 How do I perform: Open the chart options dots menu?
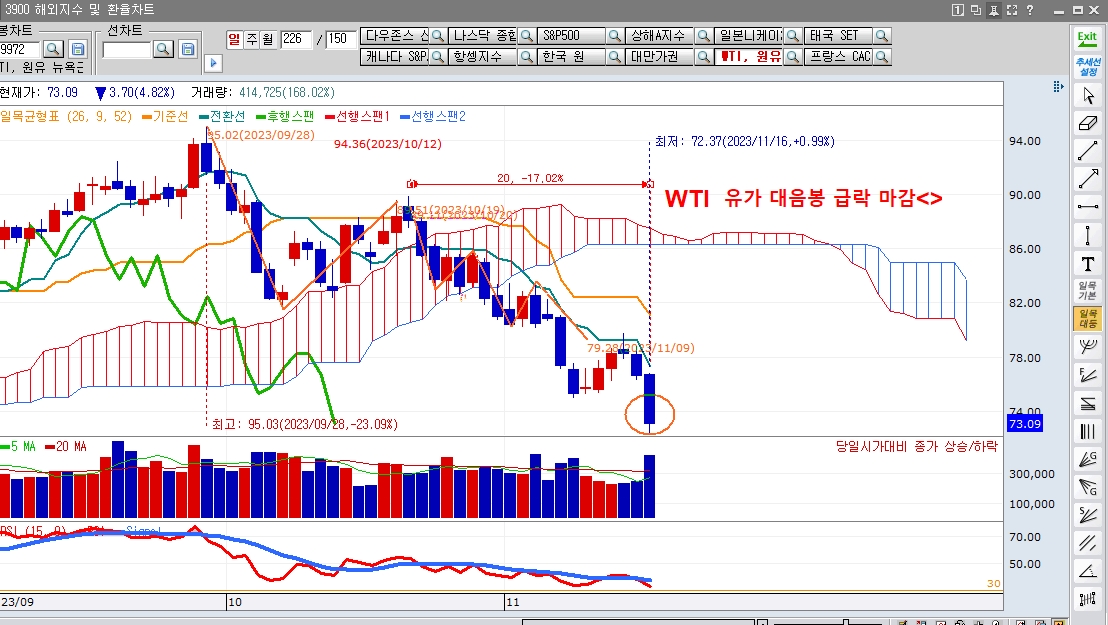point(1059,89)
